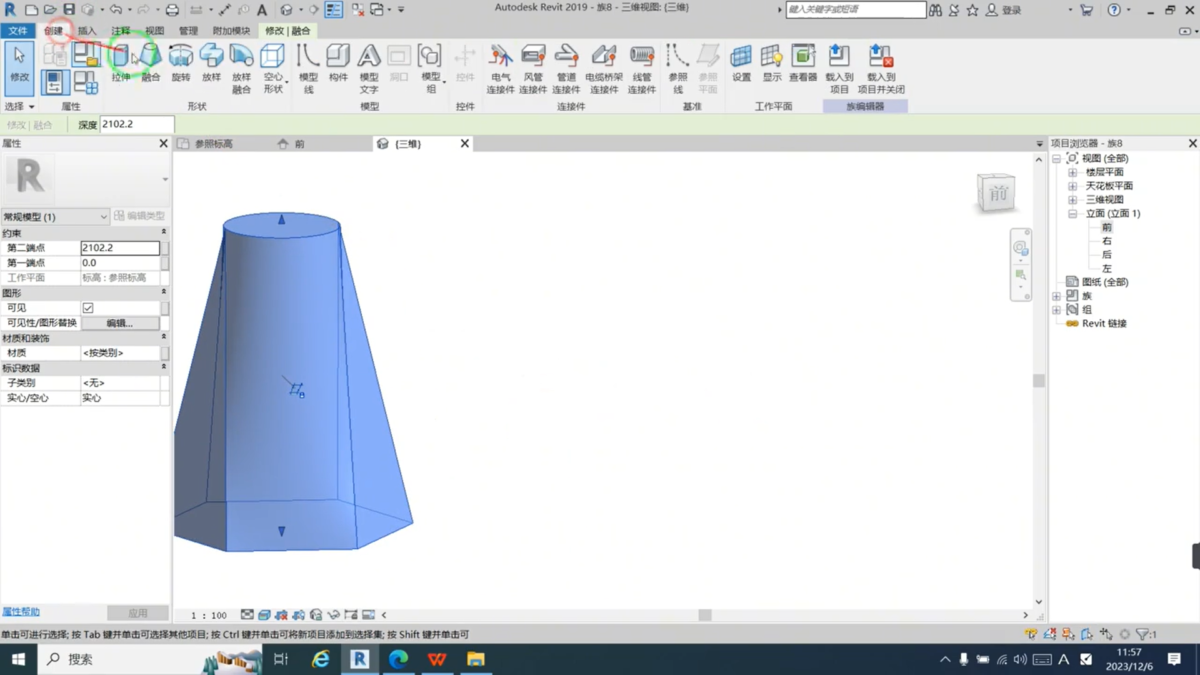Add a 风管连接件 duct connector
Screen dimensions: 1200x675
click(x=533, y=68)
